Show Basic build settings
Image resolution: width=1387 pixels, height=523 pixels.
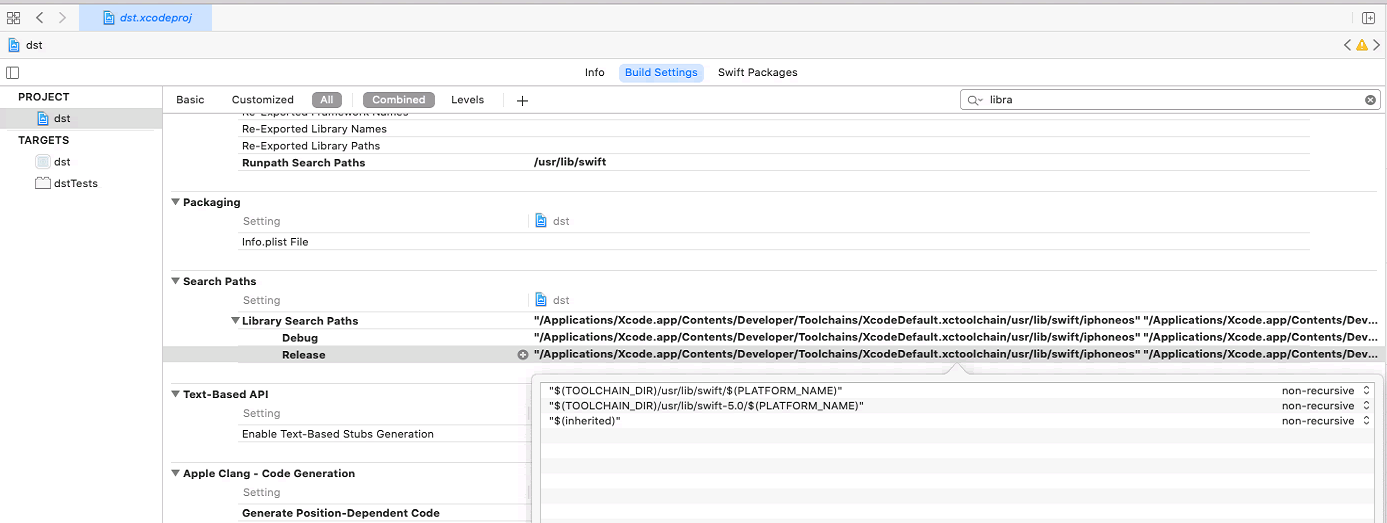tap(190, 100)
